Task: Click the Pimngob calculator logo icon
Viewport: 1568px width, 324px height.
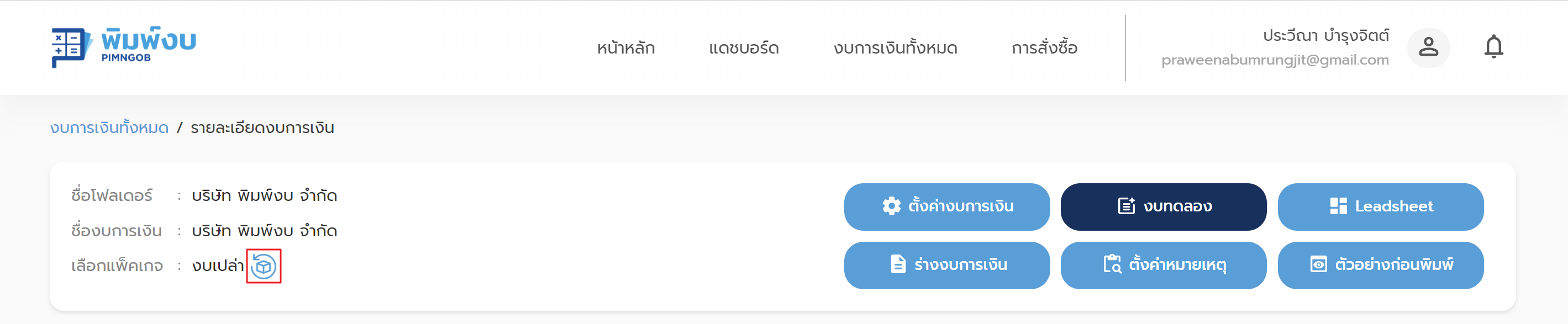Action: click(71, 47)
